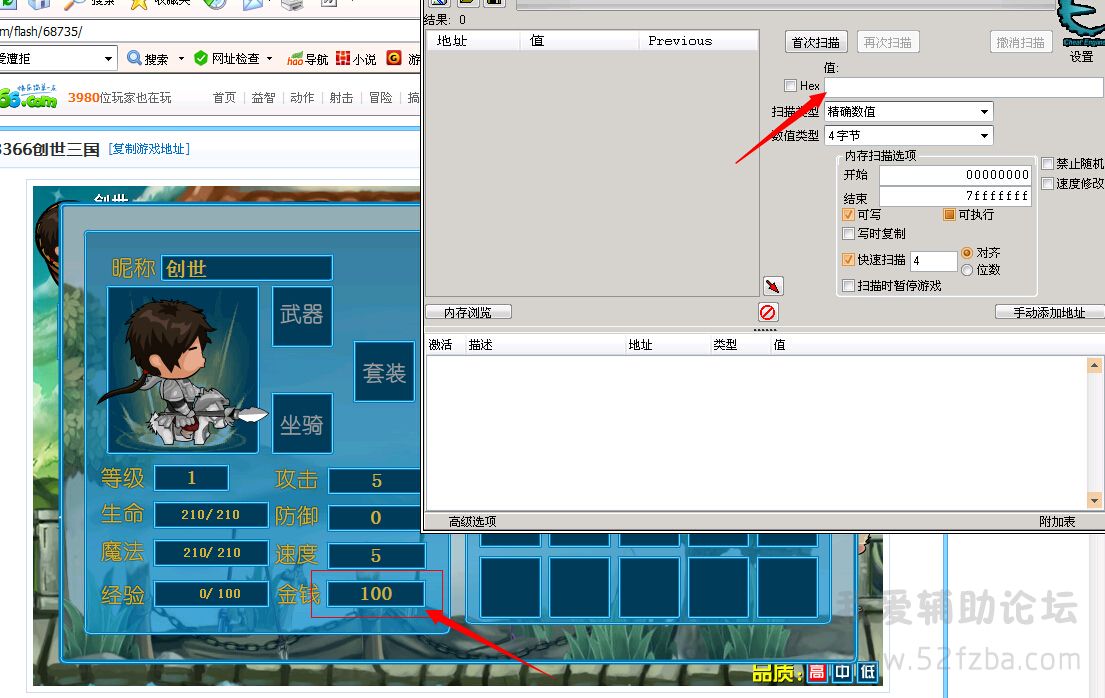Set game quality to 低

868,672
